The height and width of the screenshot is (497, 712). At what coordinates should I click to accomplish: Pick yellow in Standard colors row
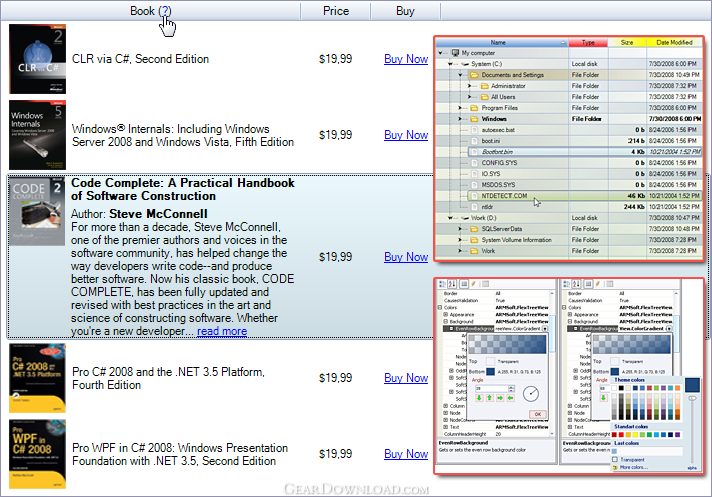coord(635,435)
